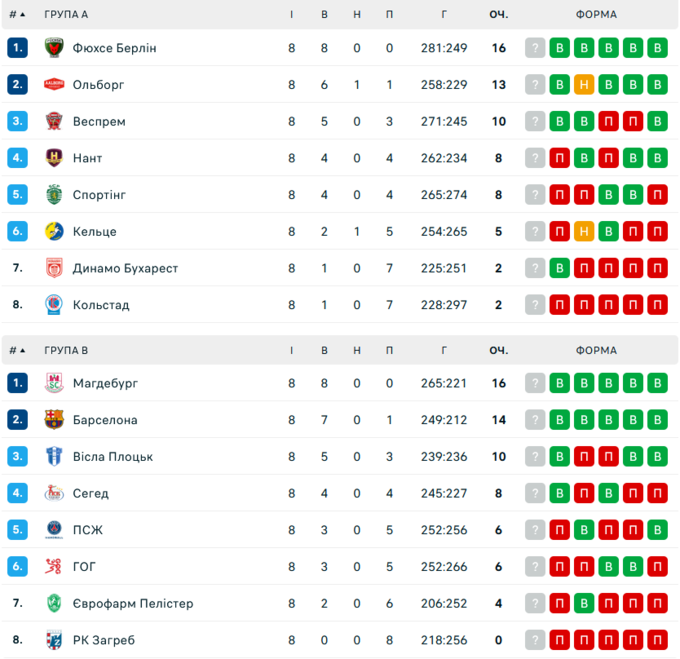Click the Aalborg team crest icon

tap(54, 85)
